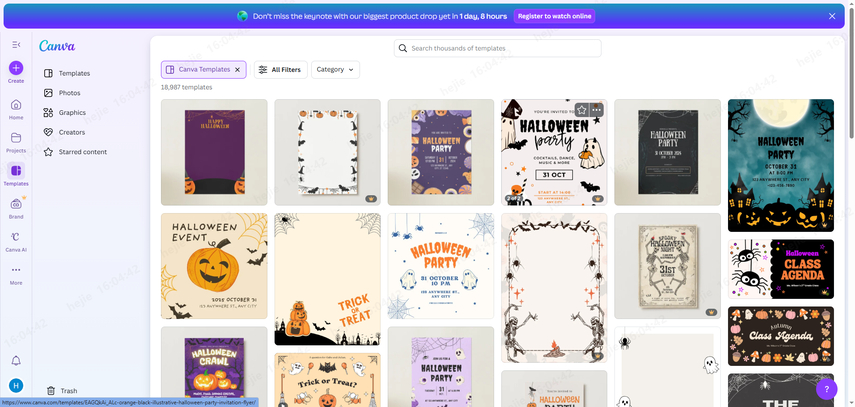Open the white ghost and spider template
The width and height of the screenshot is (855, 407).
tap(667, 367)
